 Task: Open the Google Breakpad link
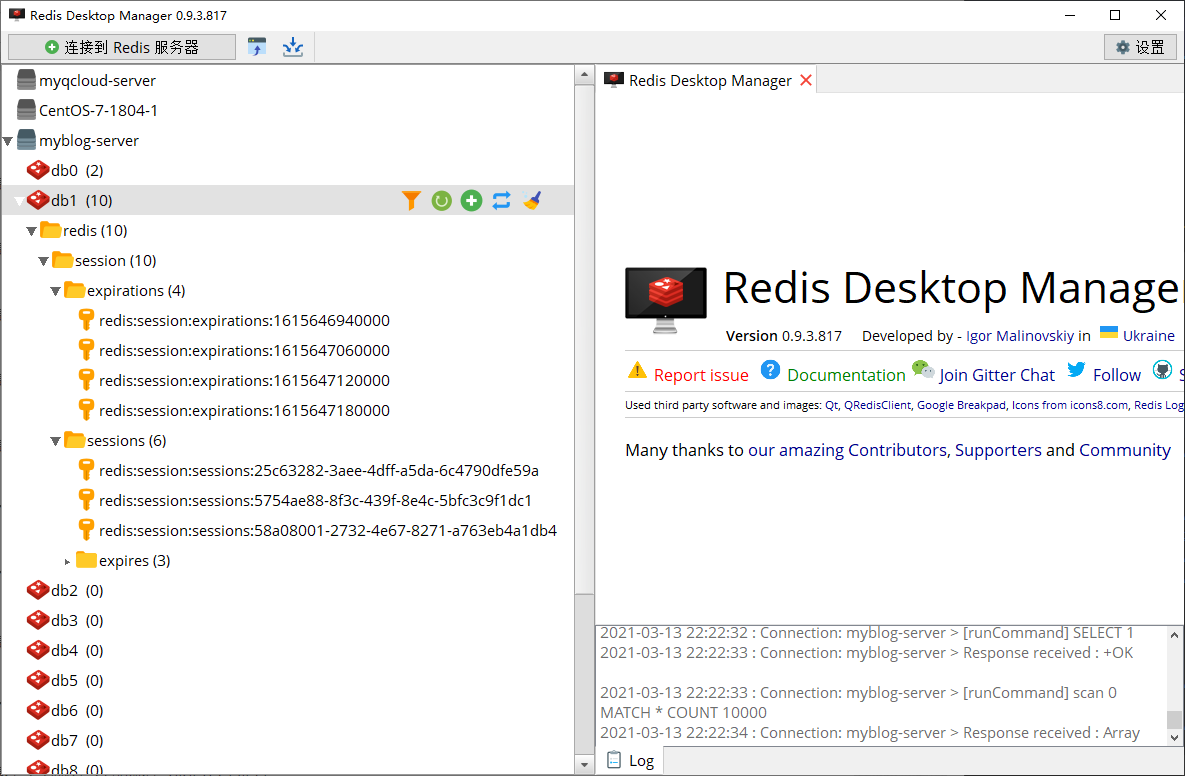click(x=961, y=405)
